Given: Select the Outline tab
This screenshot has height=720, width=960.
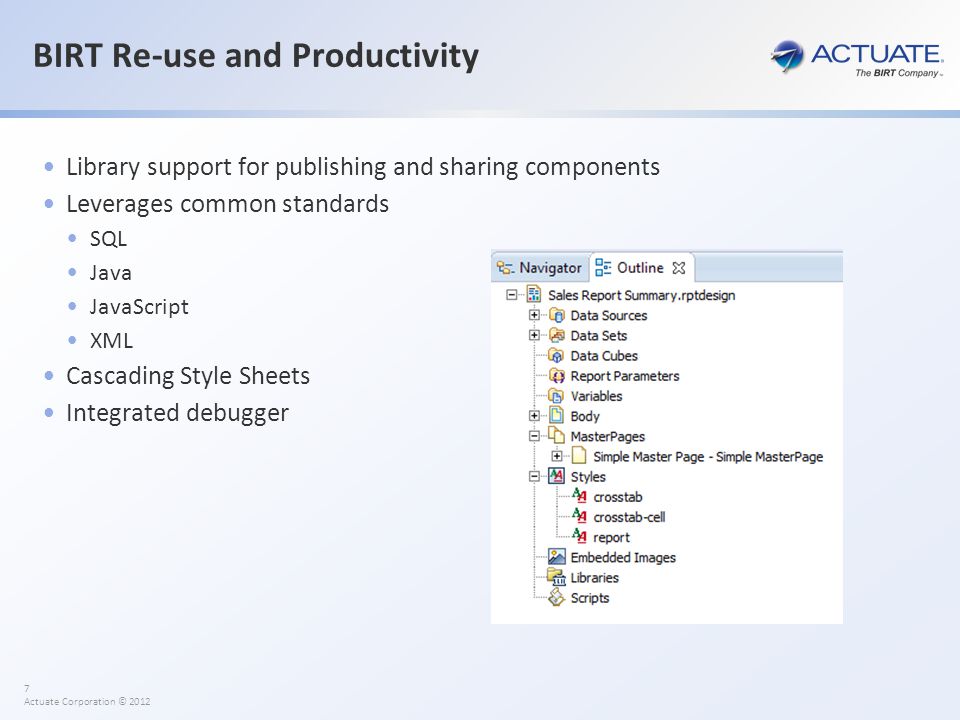Looking at the screenshot, I should point(641,268).
